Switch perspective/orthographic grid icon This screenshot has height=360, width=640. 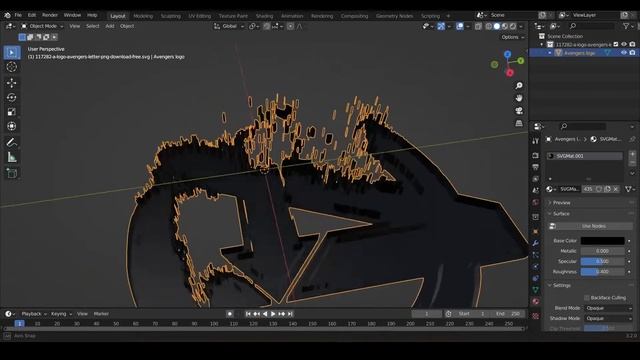[519, 123]
